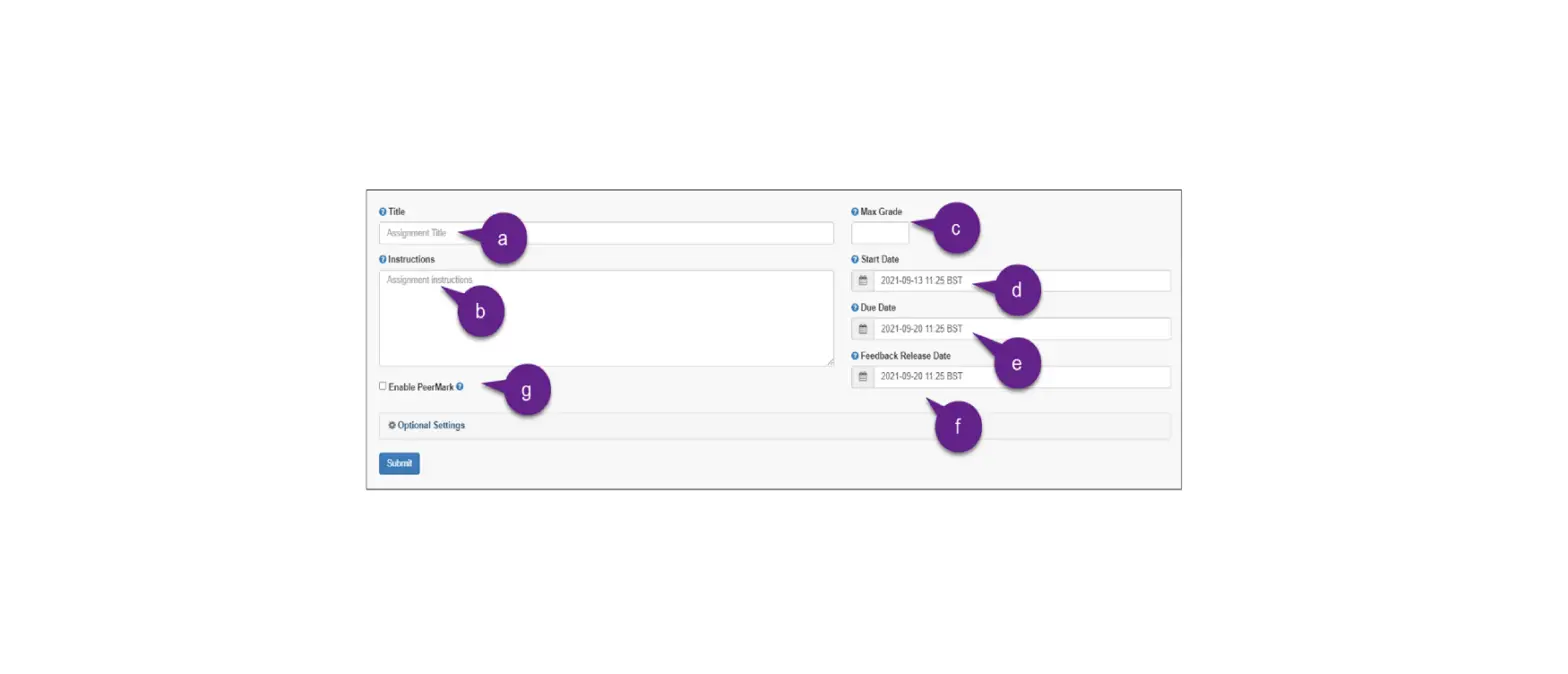Open the Start Date calendar picker
The width and height of the screenshot is (1568, 674).
coord(862,280)
